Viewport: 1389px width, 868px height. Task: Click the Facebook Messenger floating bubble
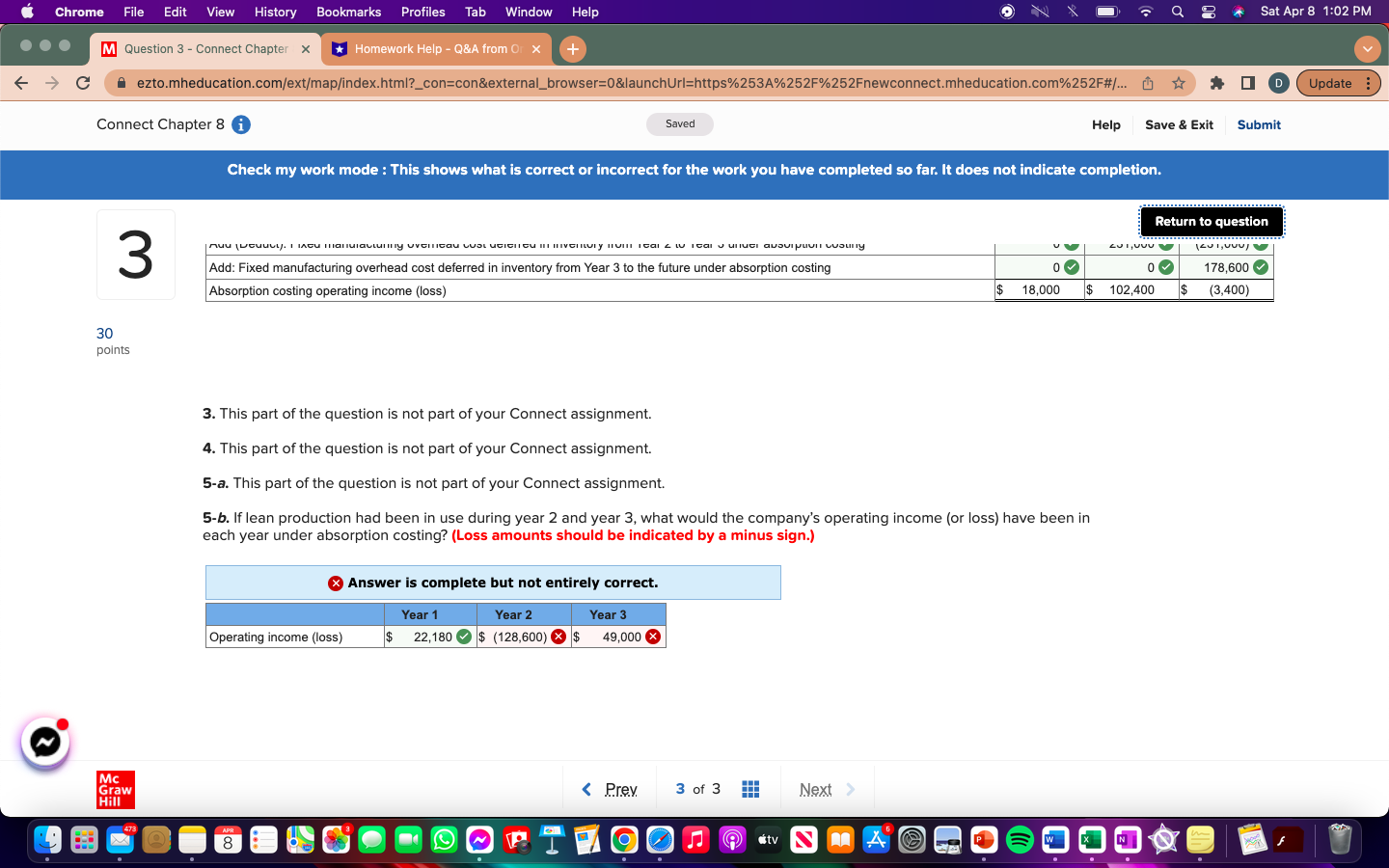pos(44,743)
